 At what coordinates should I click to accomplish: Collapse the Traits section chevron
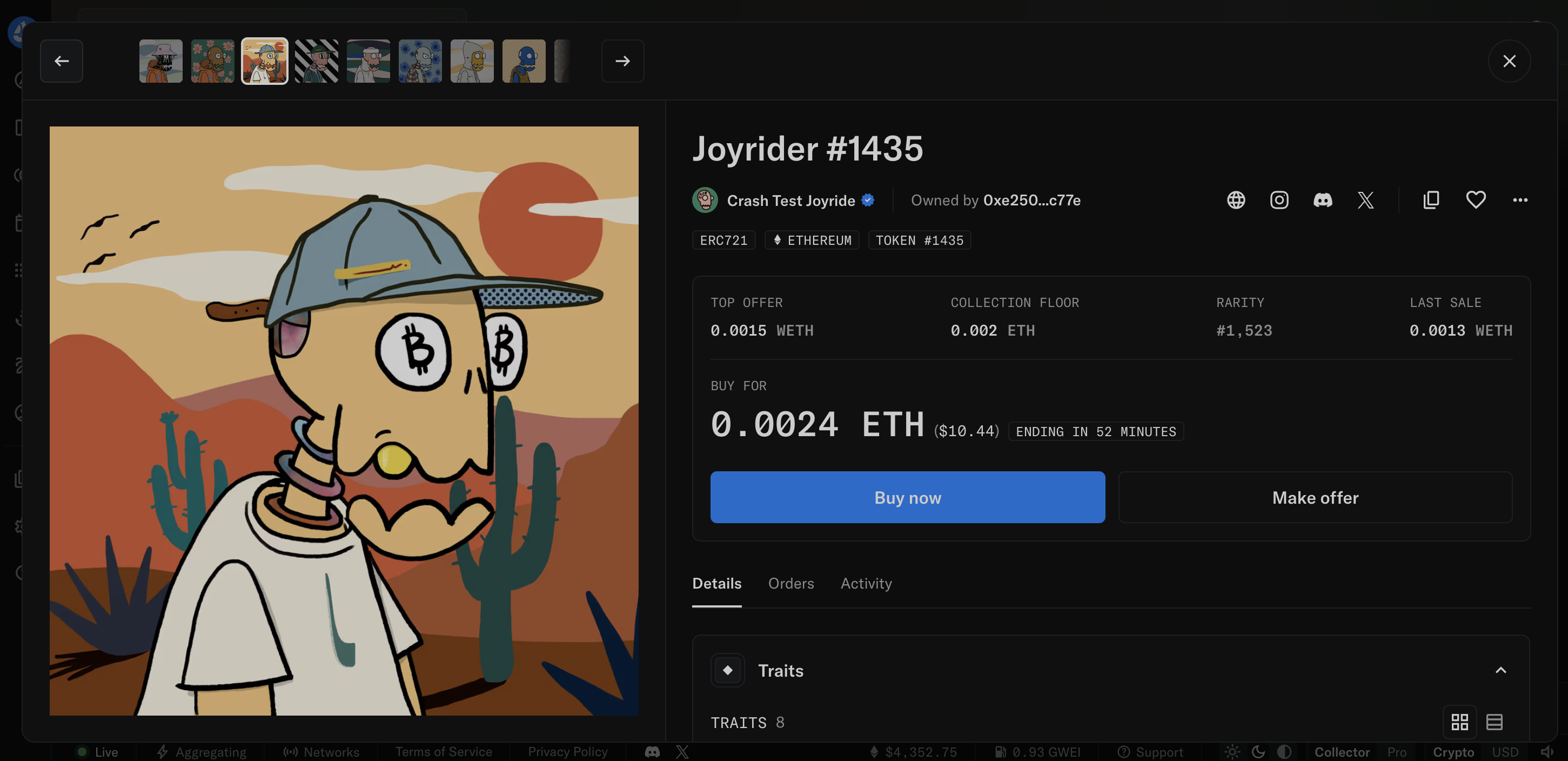click(1500, 670)
